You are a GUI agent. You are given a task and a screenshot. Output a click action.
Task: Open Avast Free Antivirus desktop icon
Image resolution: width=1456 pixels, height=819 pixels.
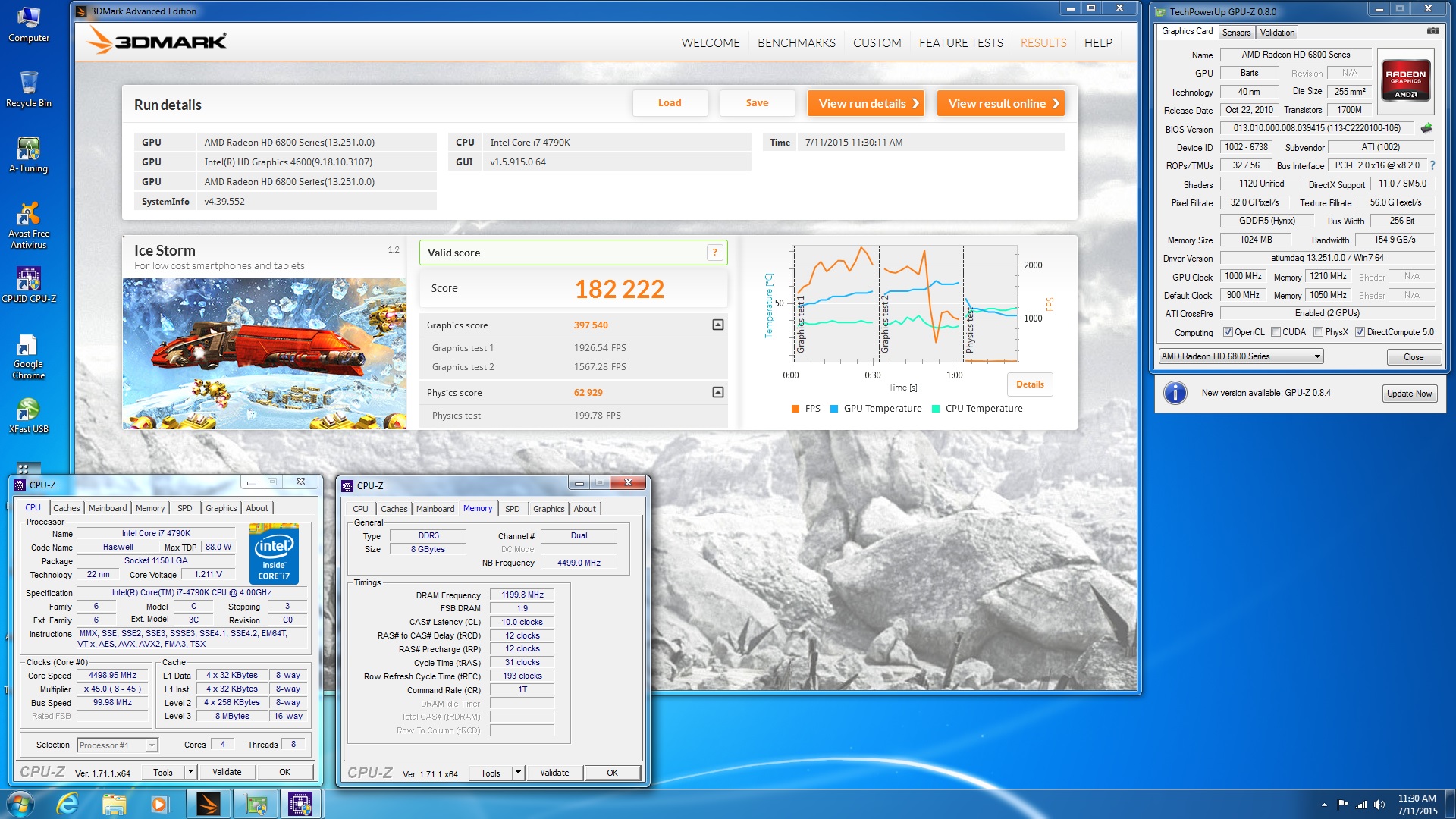tap(29, 225)
